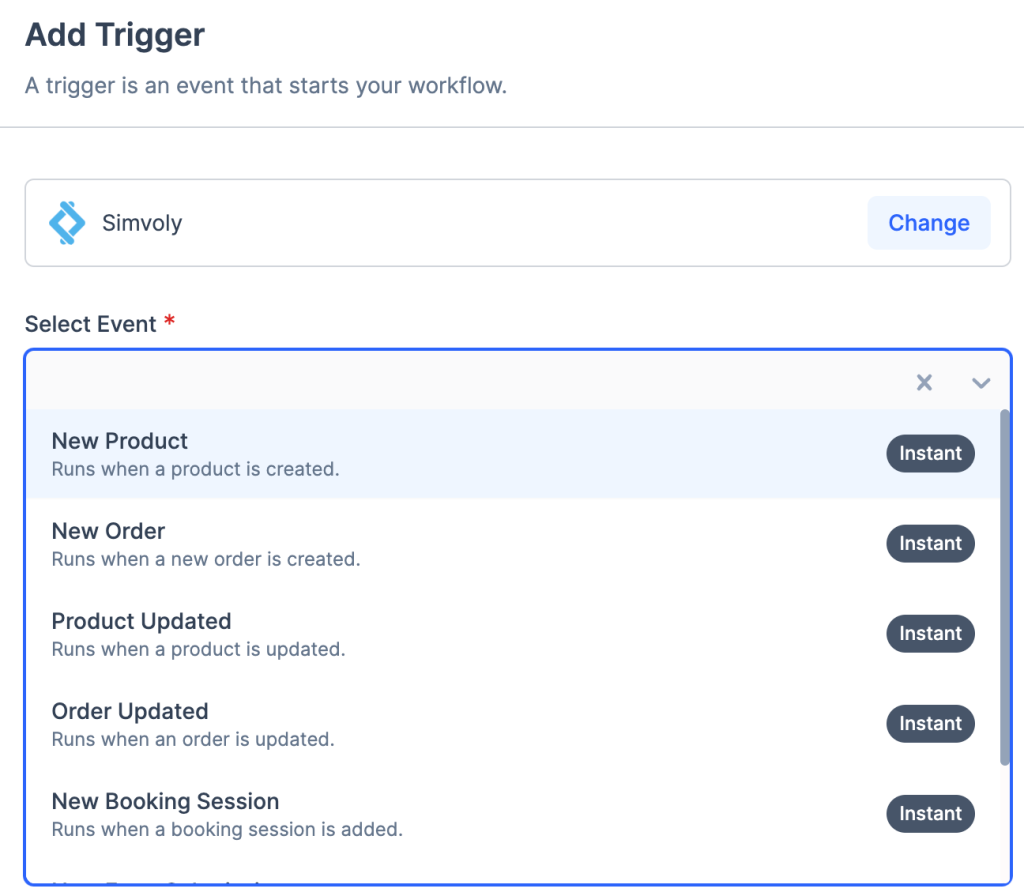Click Instant badge beside New Product
Image resolution: width=1024 pixels, height=896 pixels.
tap(930, 453)
